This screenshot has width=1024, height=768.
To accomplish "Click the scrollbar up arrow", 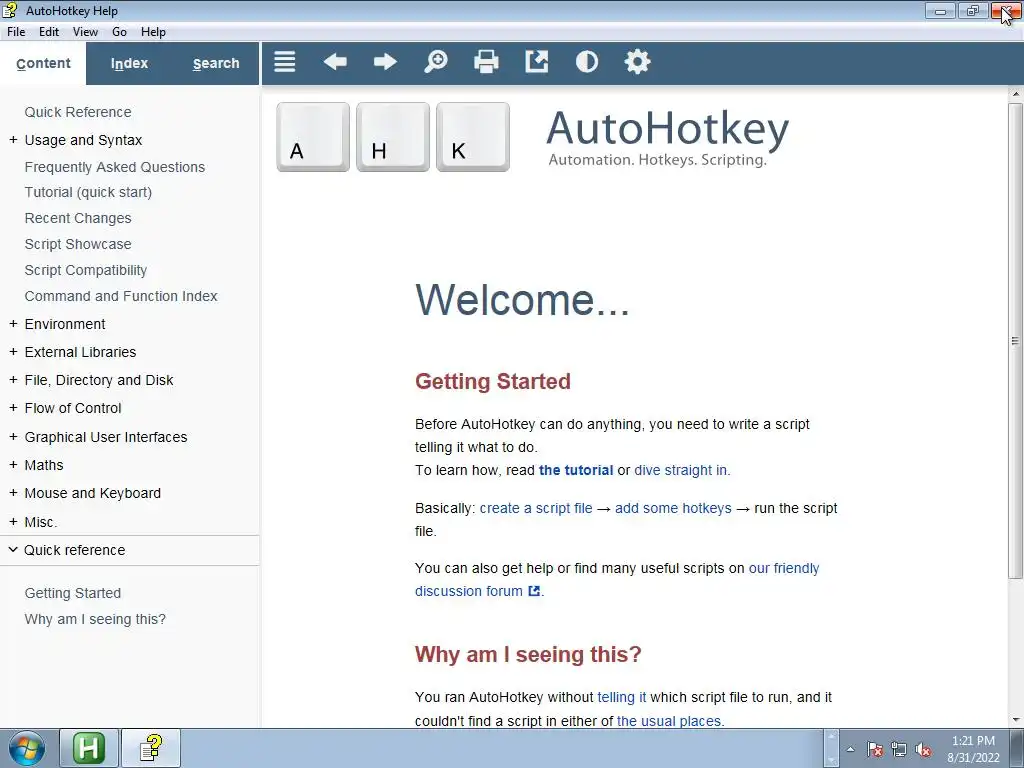I will tap(1016, 94).
